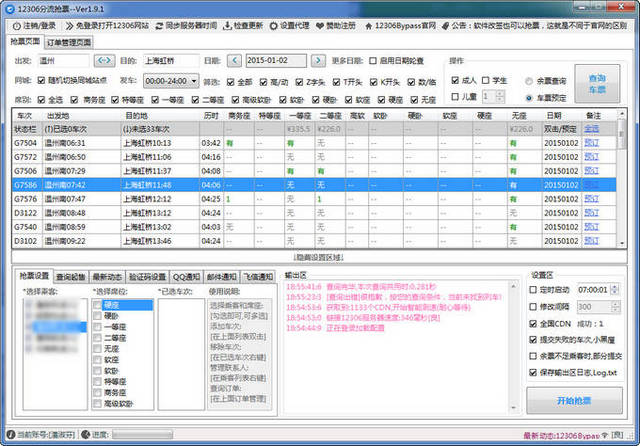Enable 定时启动 checkbox

(x=533, y=290)
